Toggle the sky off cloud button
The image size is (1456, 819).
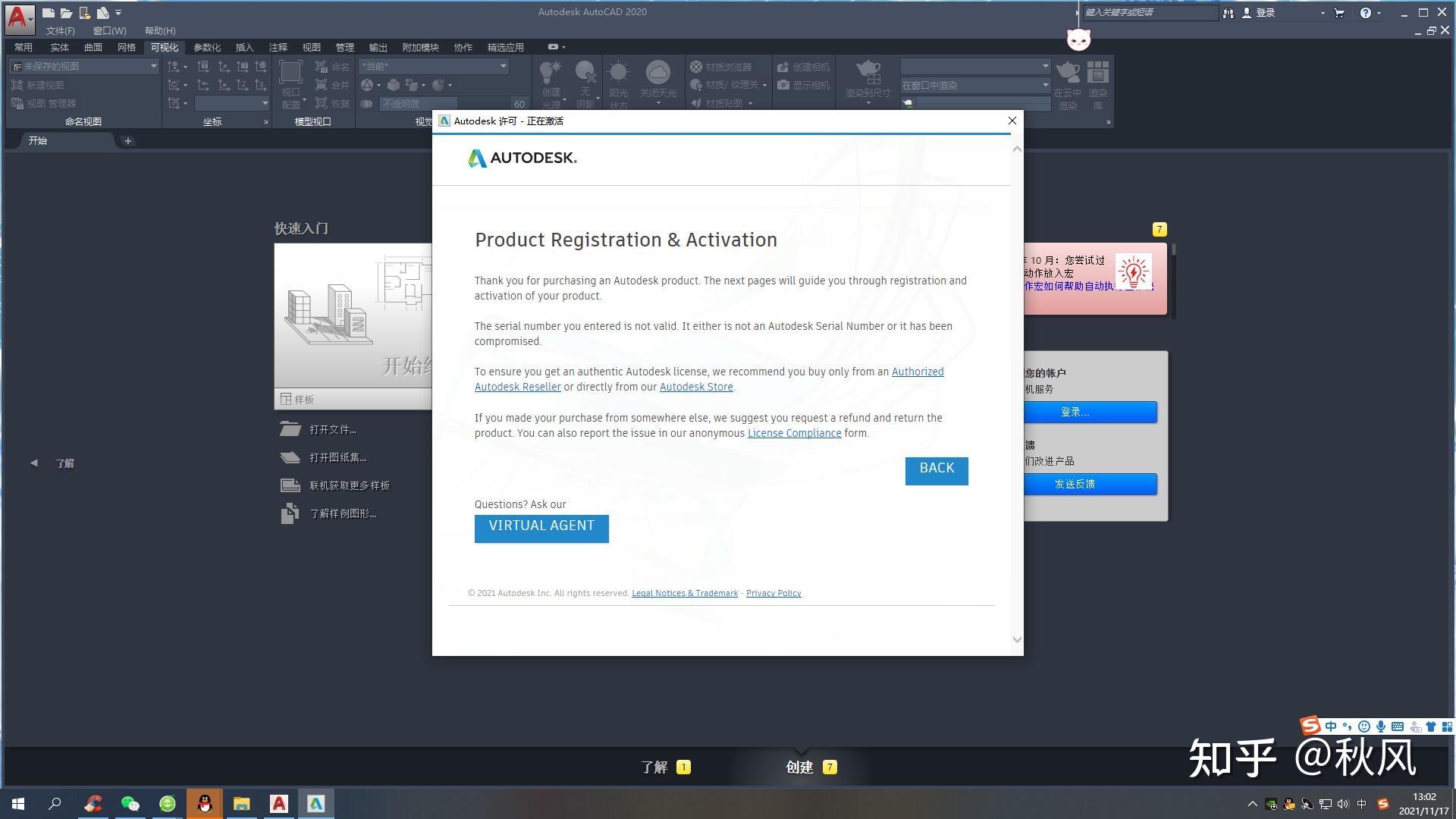point(657,74)
